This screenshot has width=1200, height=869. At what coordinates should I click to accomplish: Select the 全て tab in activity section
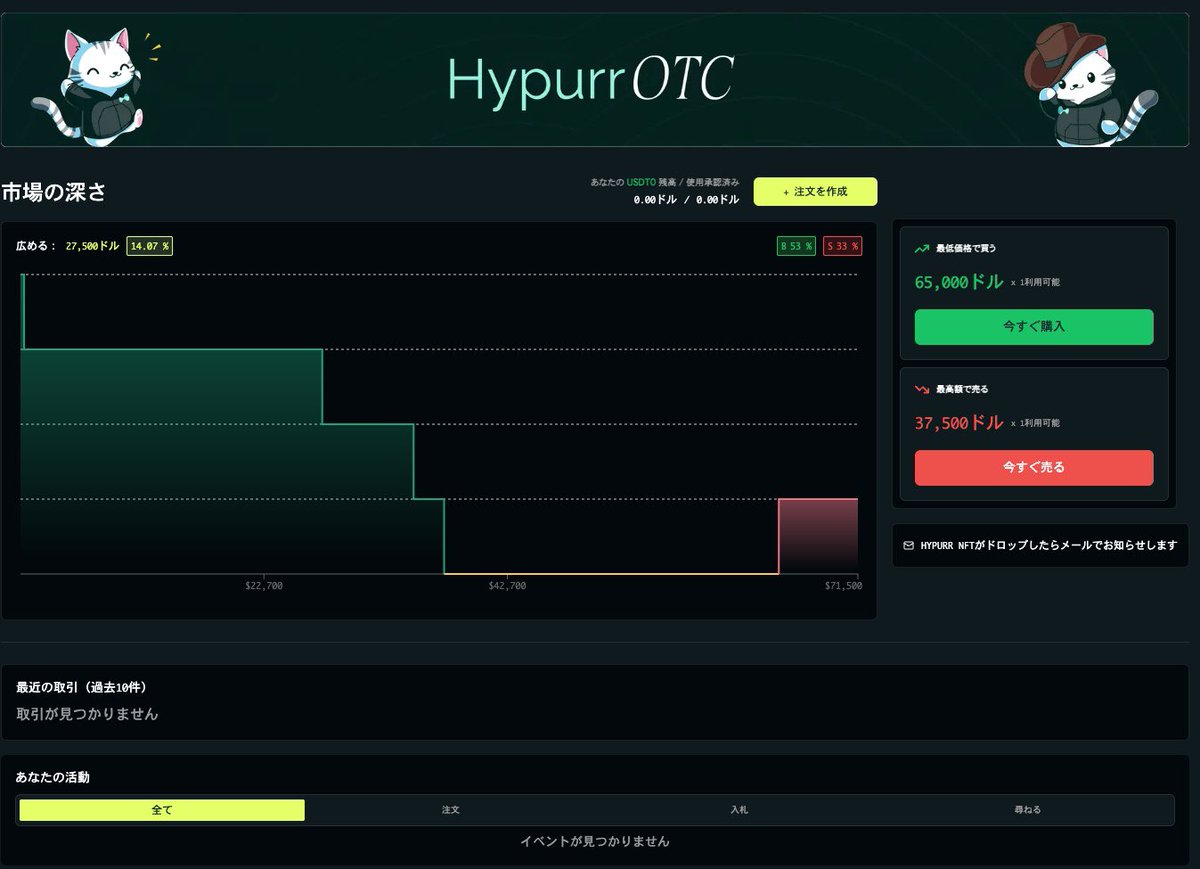tap(162, 810)
